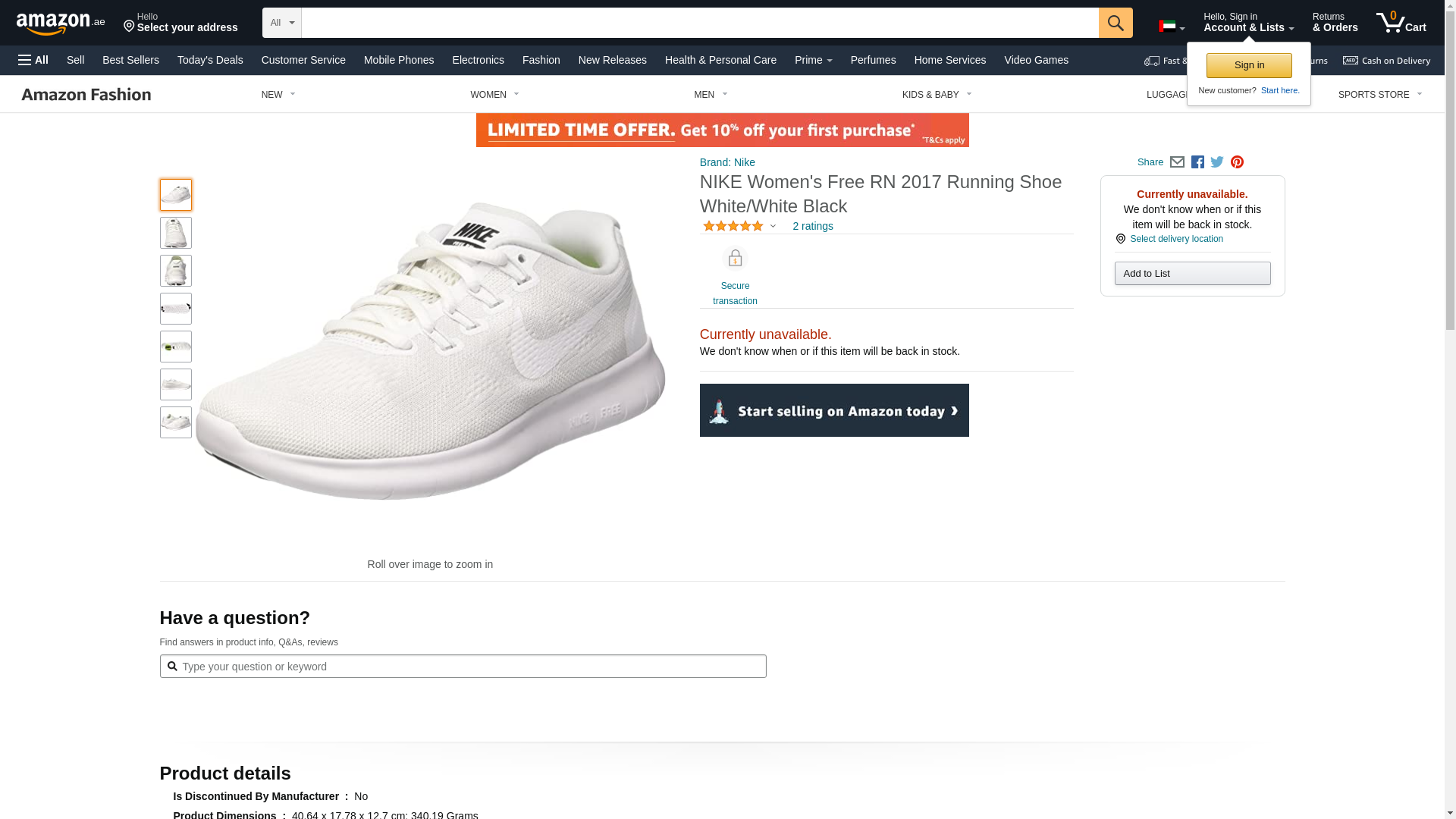Viewport: 1456px width, 819px height.
Task: Click the Secure transaction lock icon
Action: pos(735,259)
